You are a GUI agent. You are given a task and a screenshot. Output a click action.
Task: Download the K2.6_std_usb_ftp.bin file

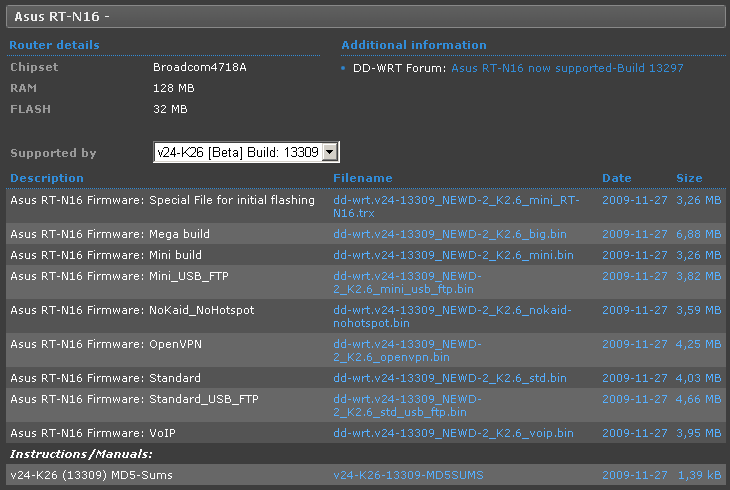coord(407,405)
